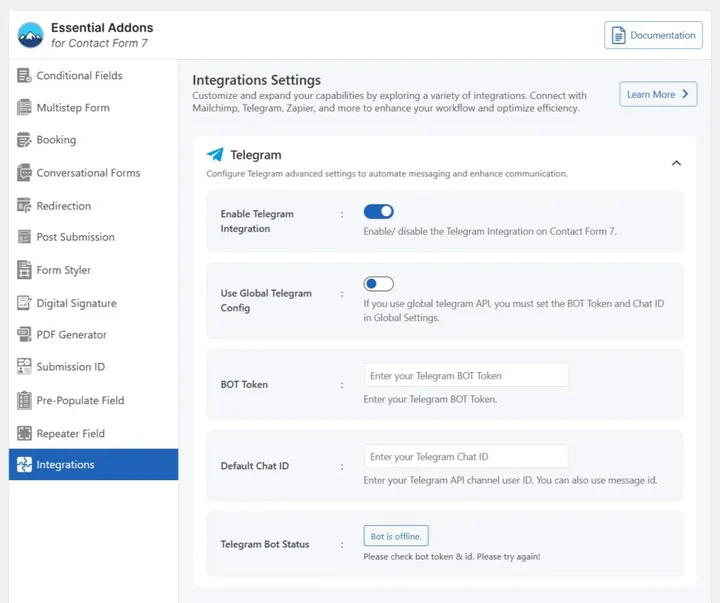The image size is (720, 603).
Task: Select Repeater Field in the sidebar
Action: (x=93, y=434)
